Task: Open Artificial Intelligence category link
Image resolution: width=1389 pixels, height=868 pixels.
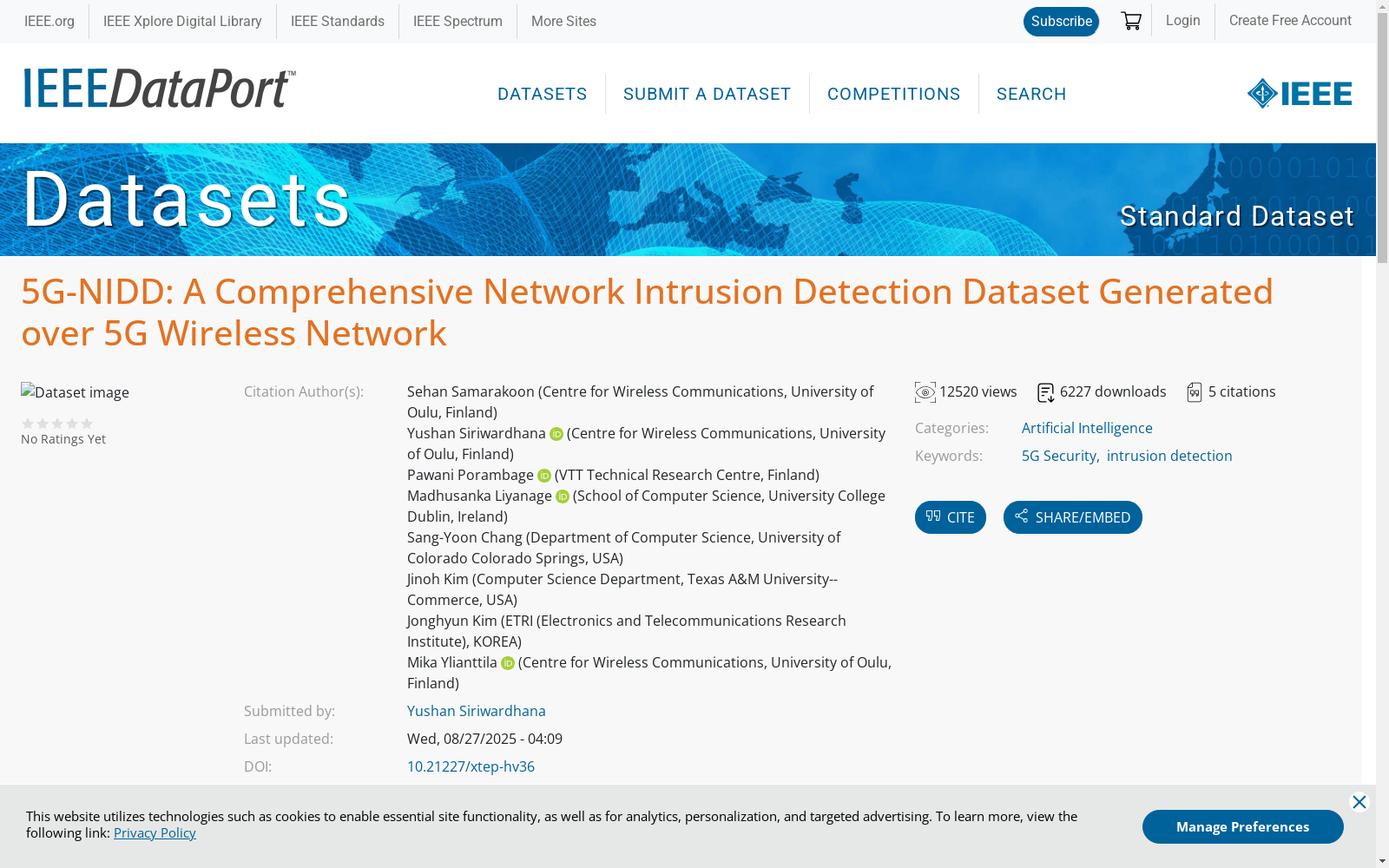Action: 1087,428
